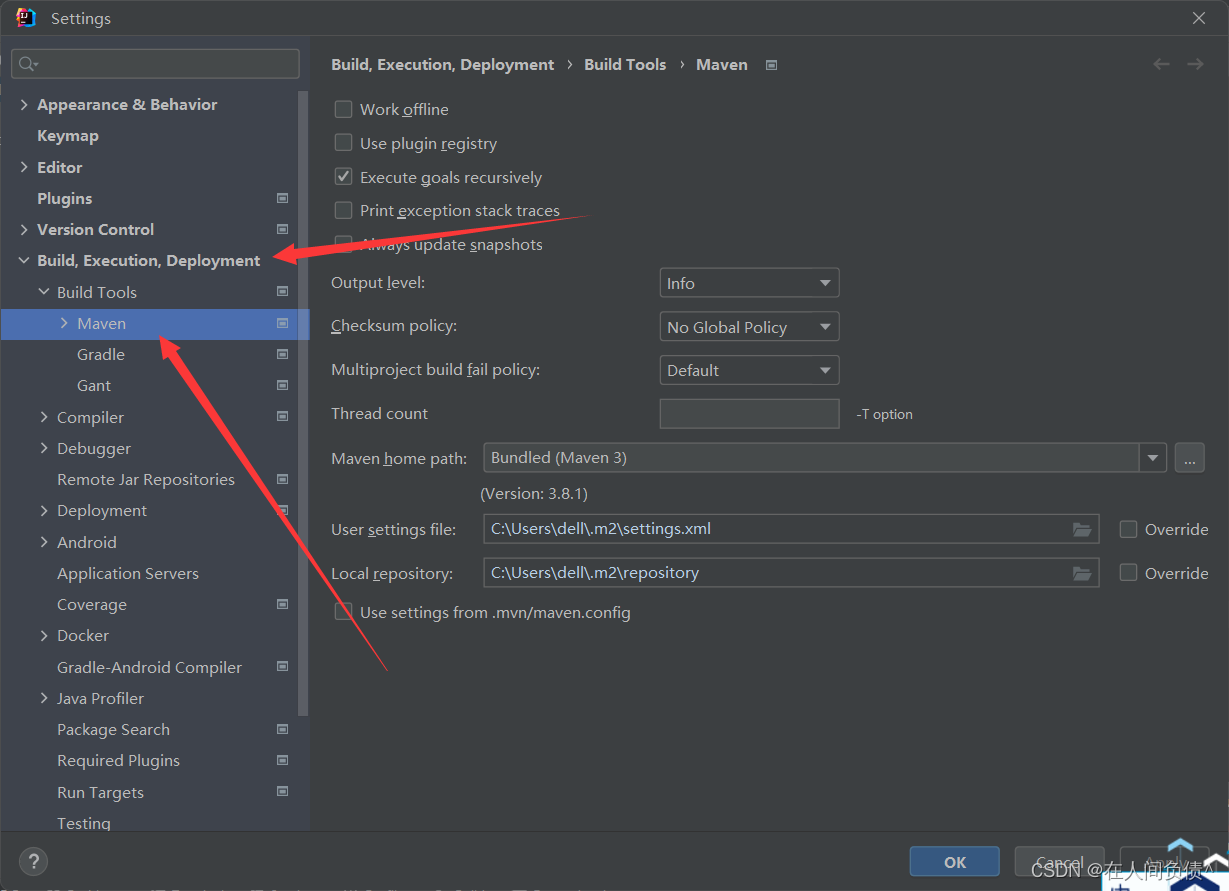Close the Settings dialog
Viewport: 1229px width, 891px height.
(x=1199, y=18)
